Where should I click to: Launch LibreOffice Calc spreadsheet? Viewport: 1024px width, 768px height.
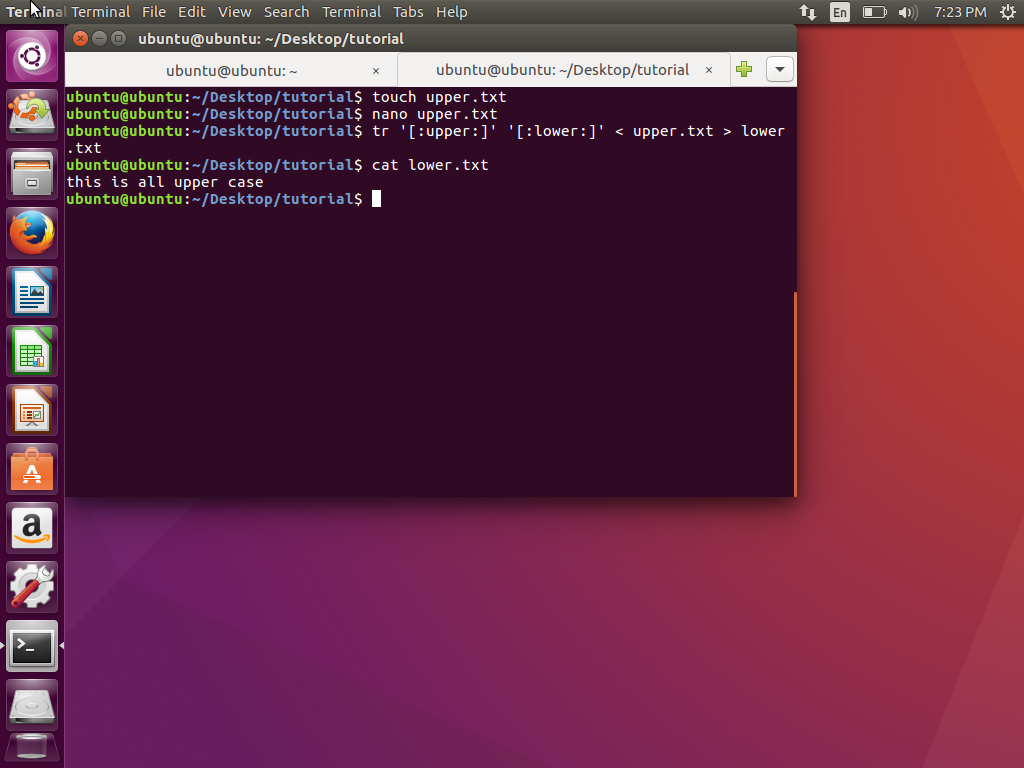pos(31,350)
